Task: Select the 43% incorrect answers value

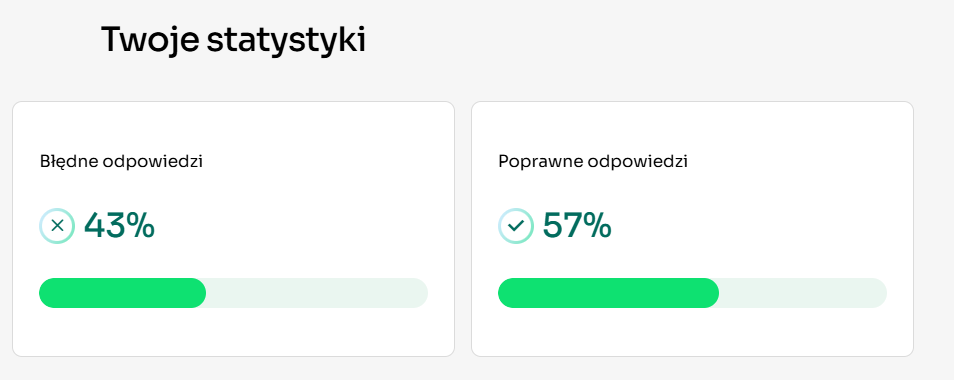Action: (x=119, y=226)
